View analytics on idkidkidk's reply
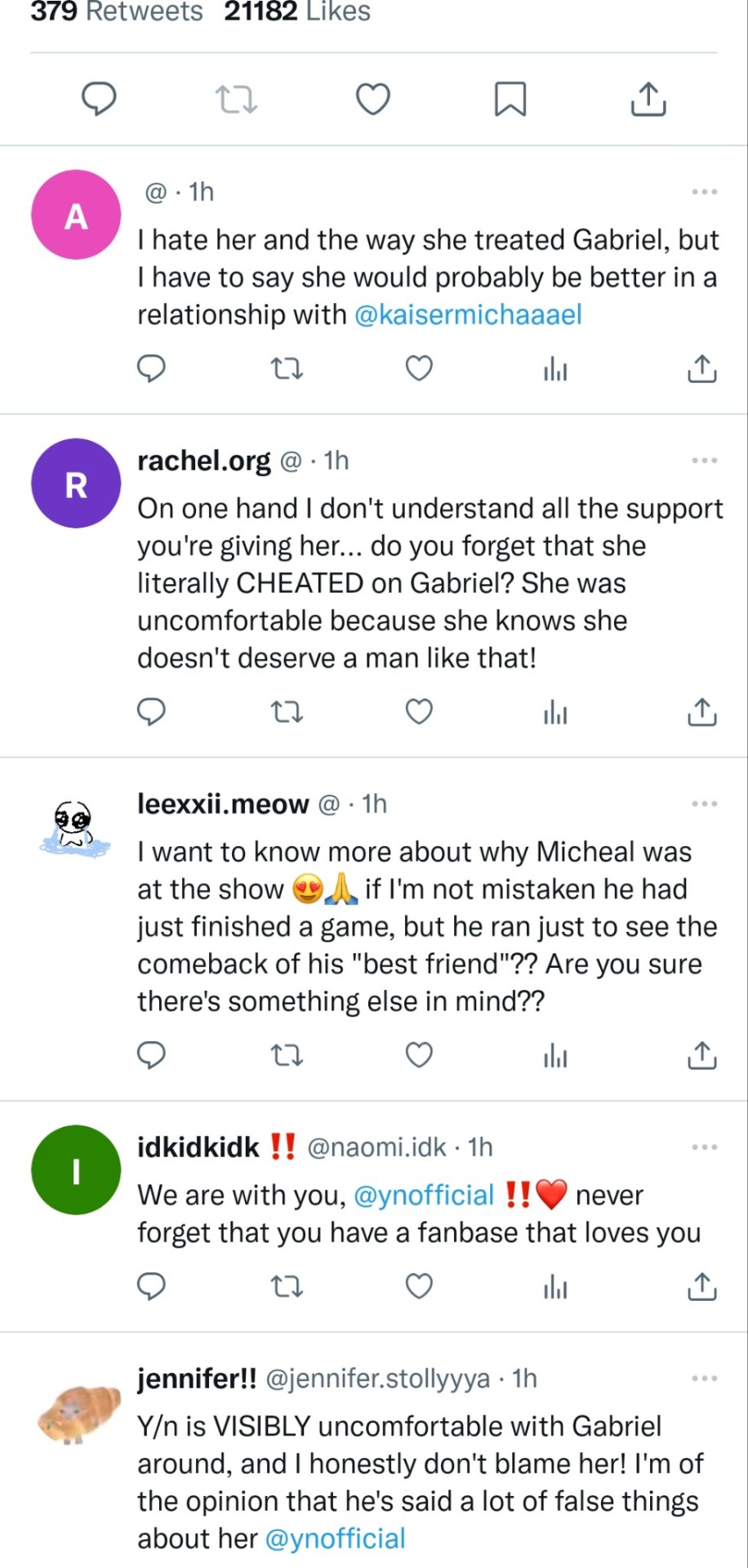The width and height of the screenshot is (748, 1568). point(555,1287)
